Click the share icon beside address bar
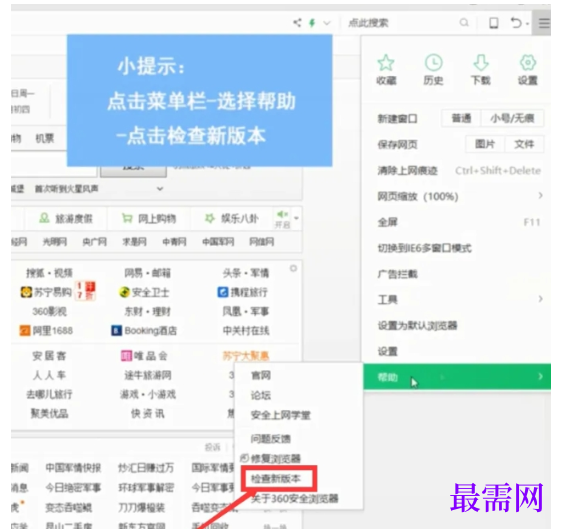562x529 pixels. 297,23
